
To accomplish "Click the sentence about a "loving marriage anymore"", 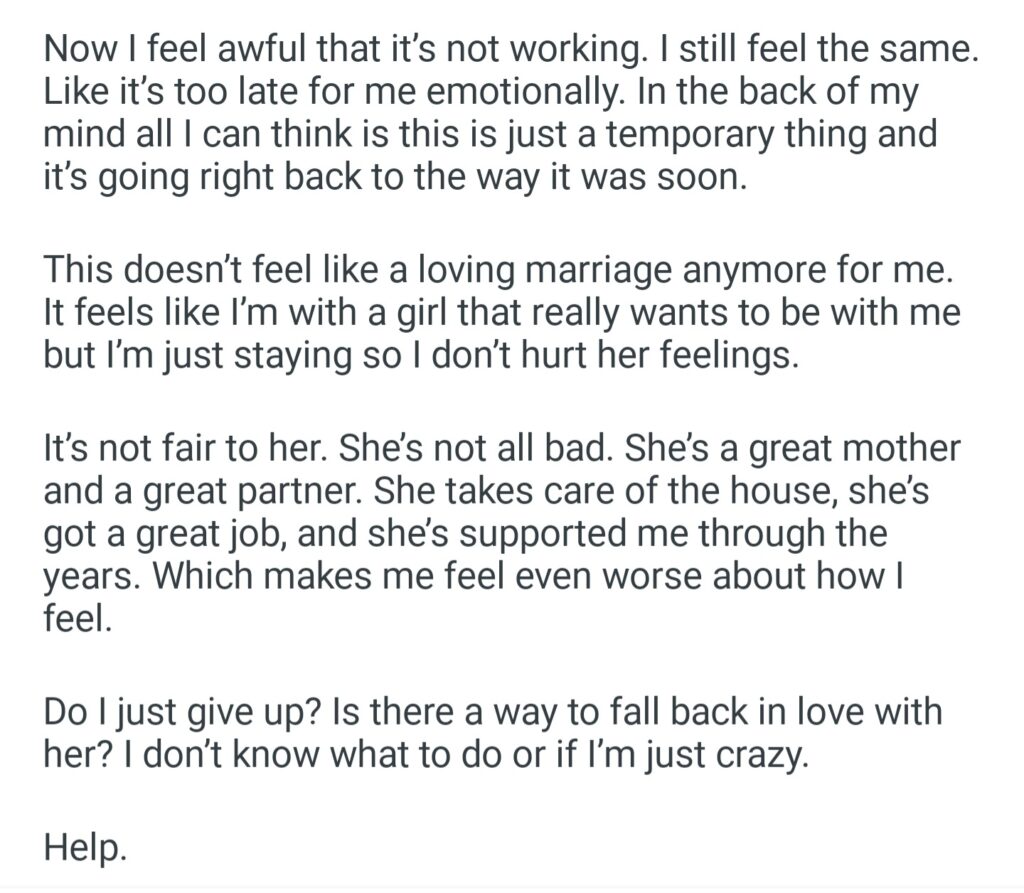I will coord(500,271).
